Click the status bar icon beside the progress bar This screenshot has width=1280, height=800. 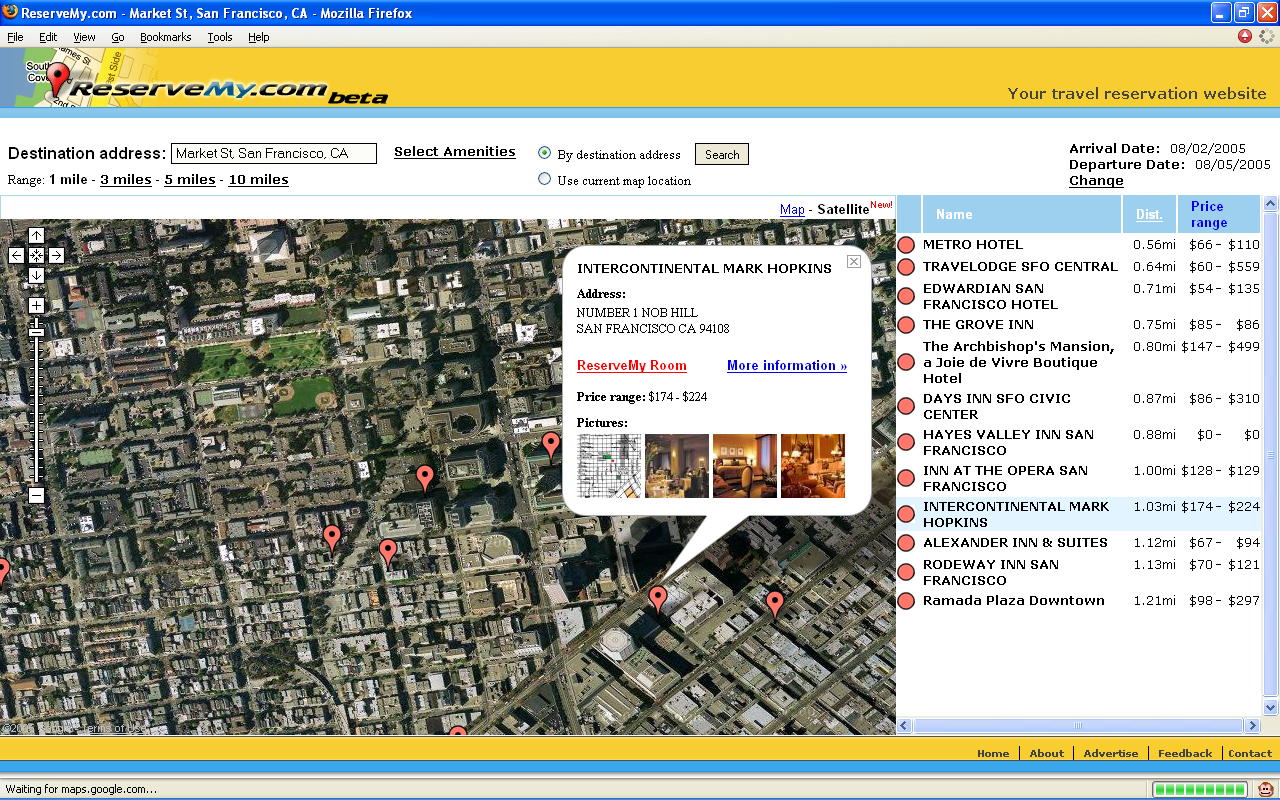[1266, 789]
